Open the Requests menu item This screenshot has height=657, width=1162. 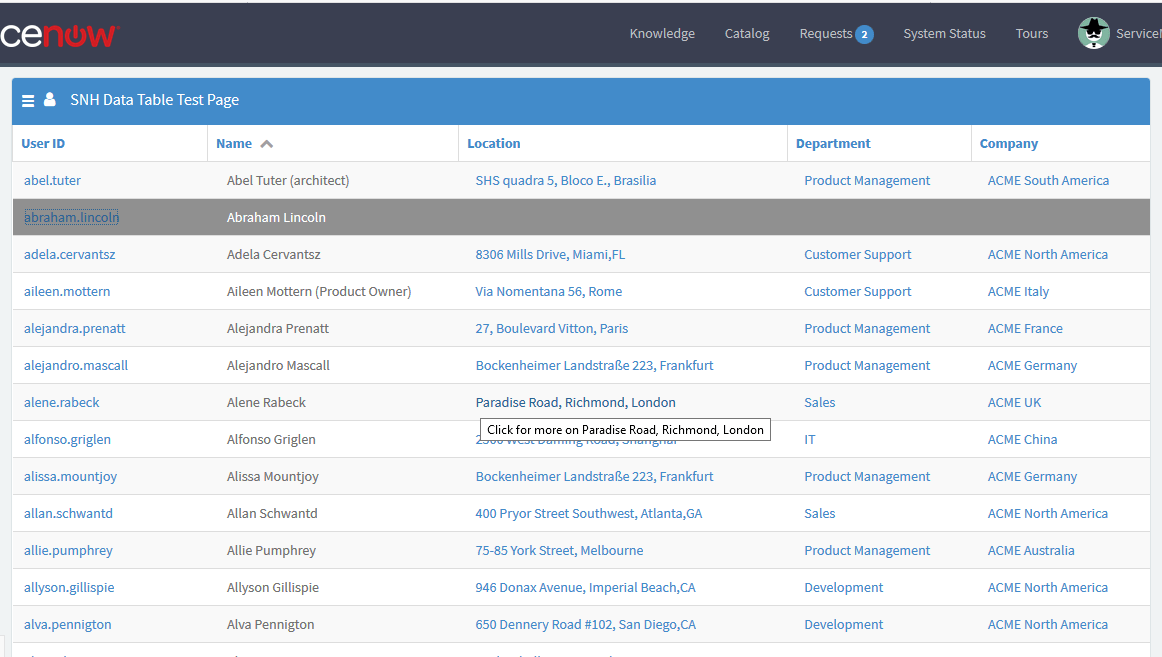(826, 33)
